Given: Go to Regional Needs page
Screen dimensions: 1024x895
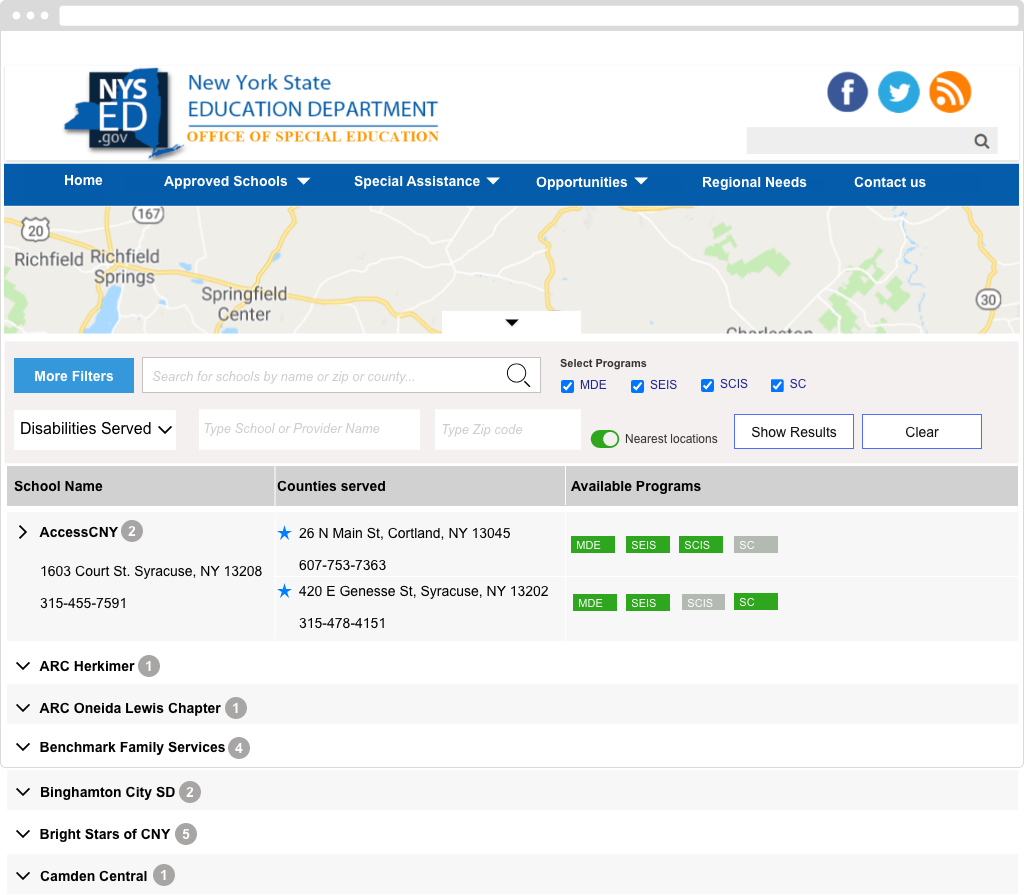Looking at the screenshot, I should coord(754,182).
